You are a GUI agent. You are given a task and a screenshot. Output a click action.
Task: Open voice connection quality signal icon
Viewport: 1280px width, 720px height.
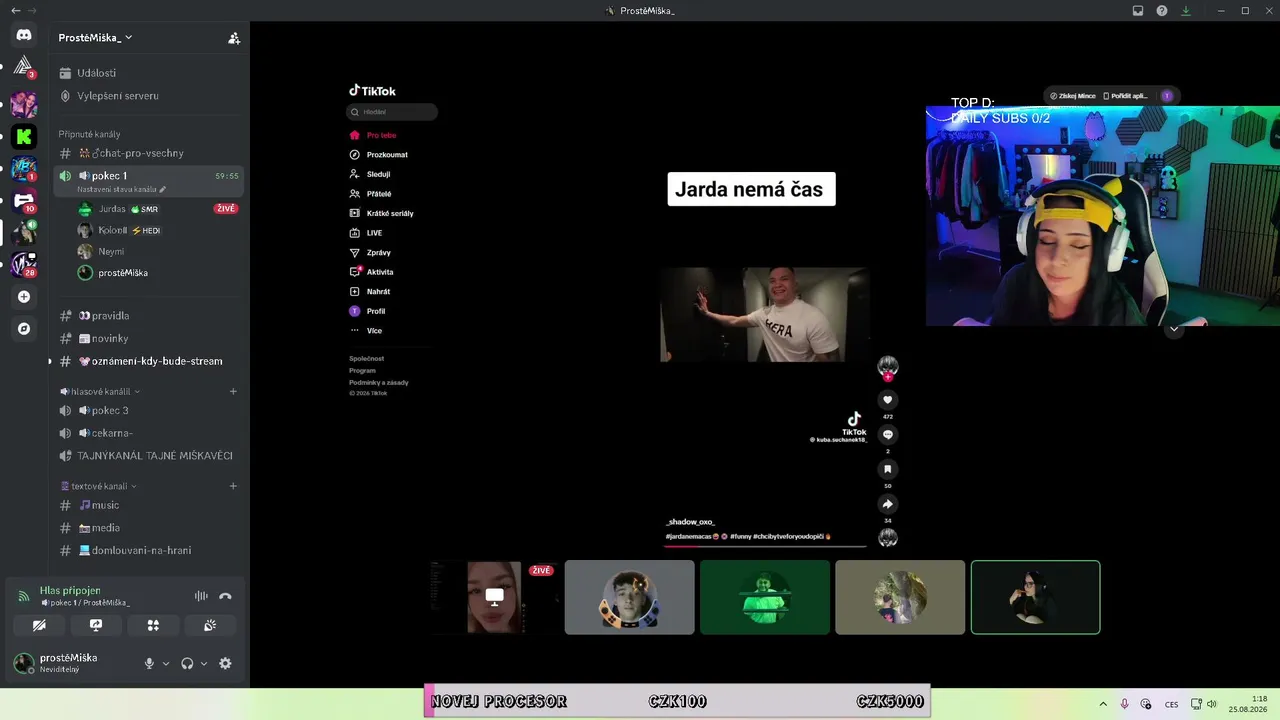24,596
